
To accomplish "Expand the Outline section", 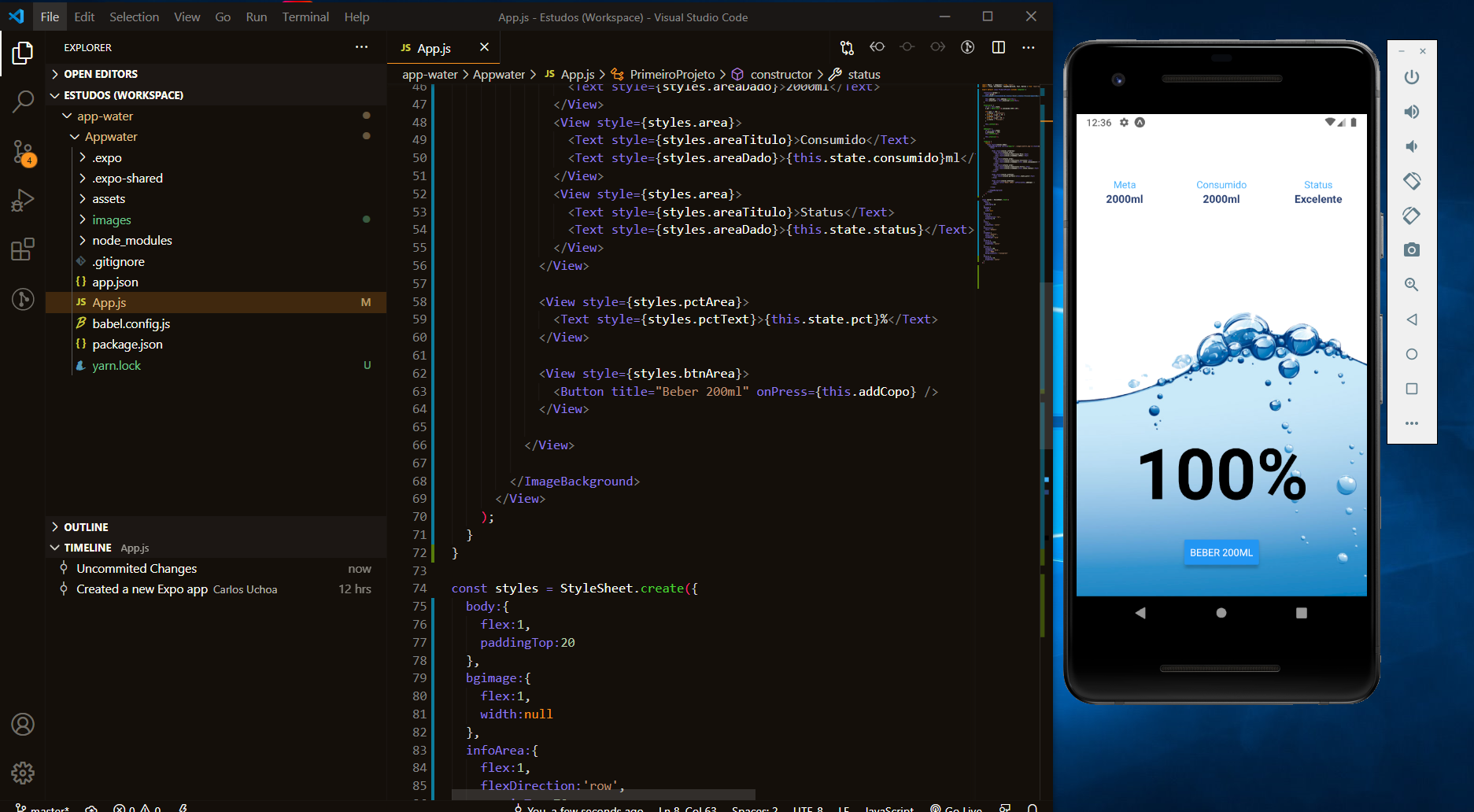I will pyautogui.click(x=216, y=527).
